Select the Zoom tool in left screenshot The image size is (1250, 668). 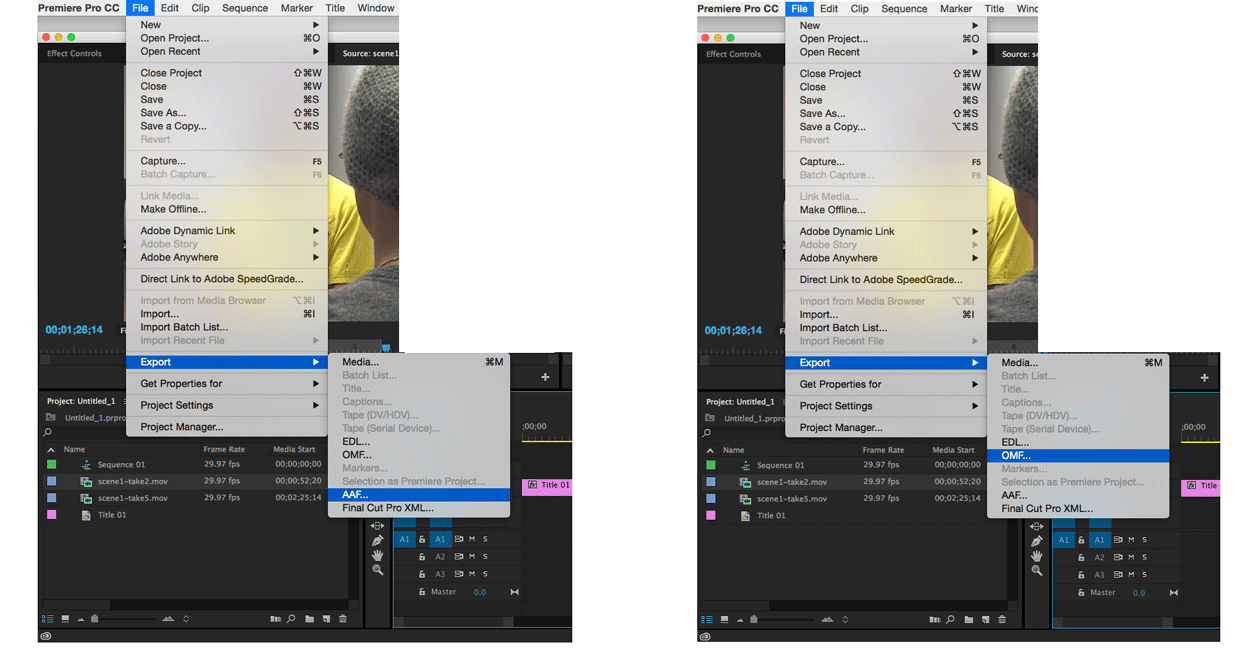(378, 570)
